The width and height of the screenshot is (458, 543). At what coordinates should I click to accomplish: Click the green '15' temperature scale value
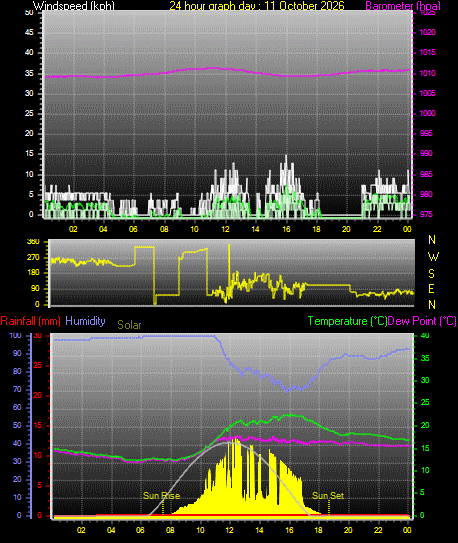click(424, 448)
